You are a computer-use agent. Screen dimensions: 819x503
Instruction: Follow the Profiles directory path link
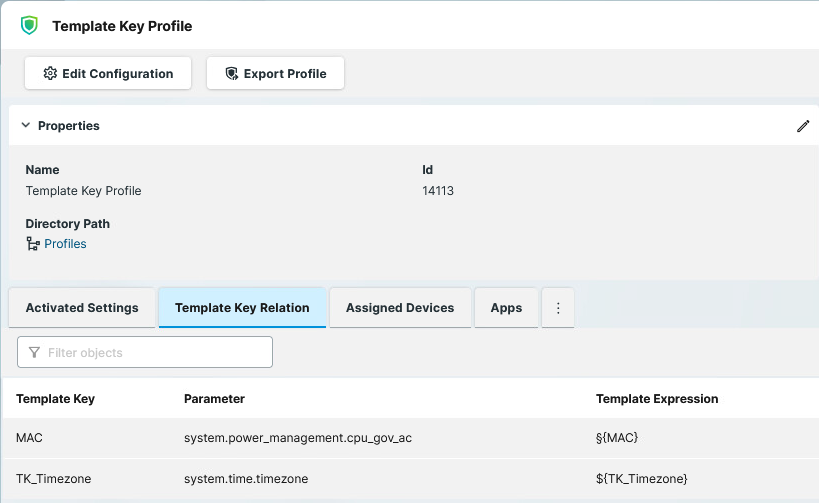65,244
